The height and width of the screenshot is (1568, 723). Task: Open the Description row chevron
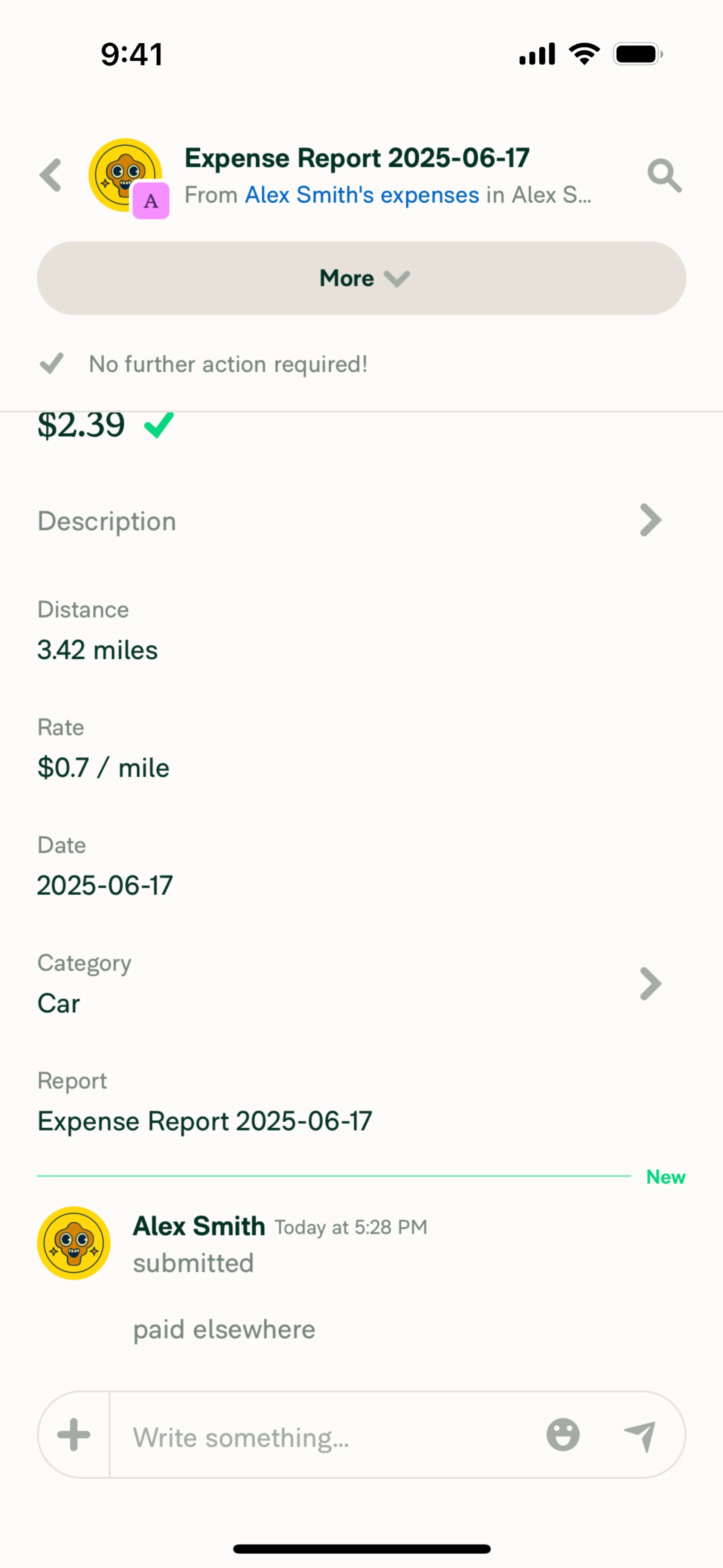(650, 520)
